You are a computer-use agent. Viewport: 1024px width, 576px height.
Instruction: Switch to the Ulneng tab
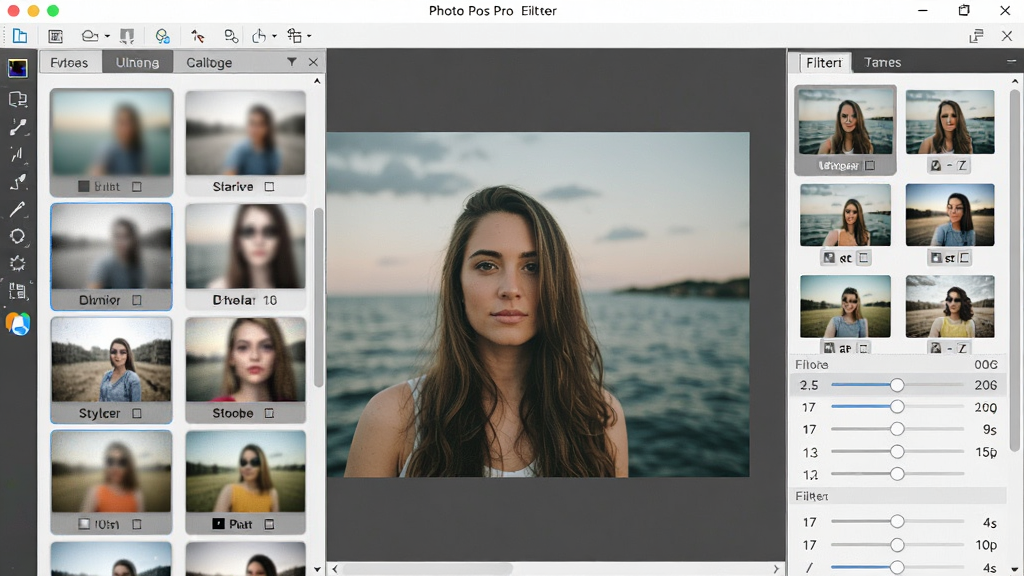137,63
